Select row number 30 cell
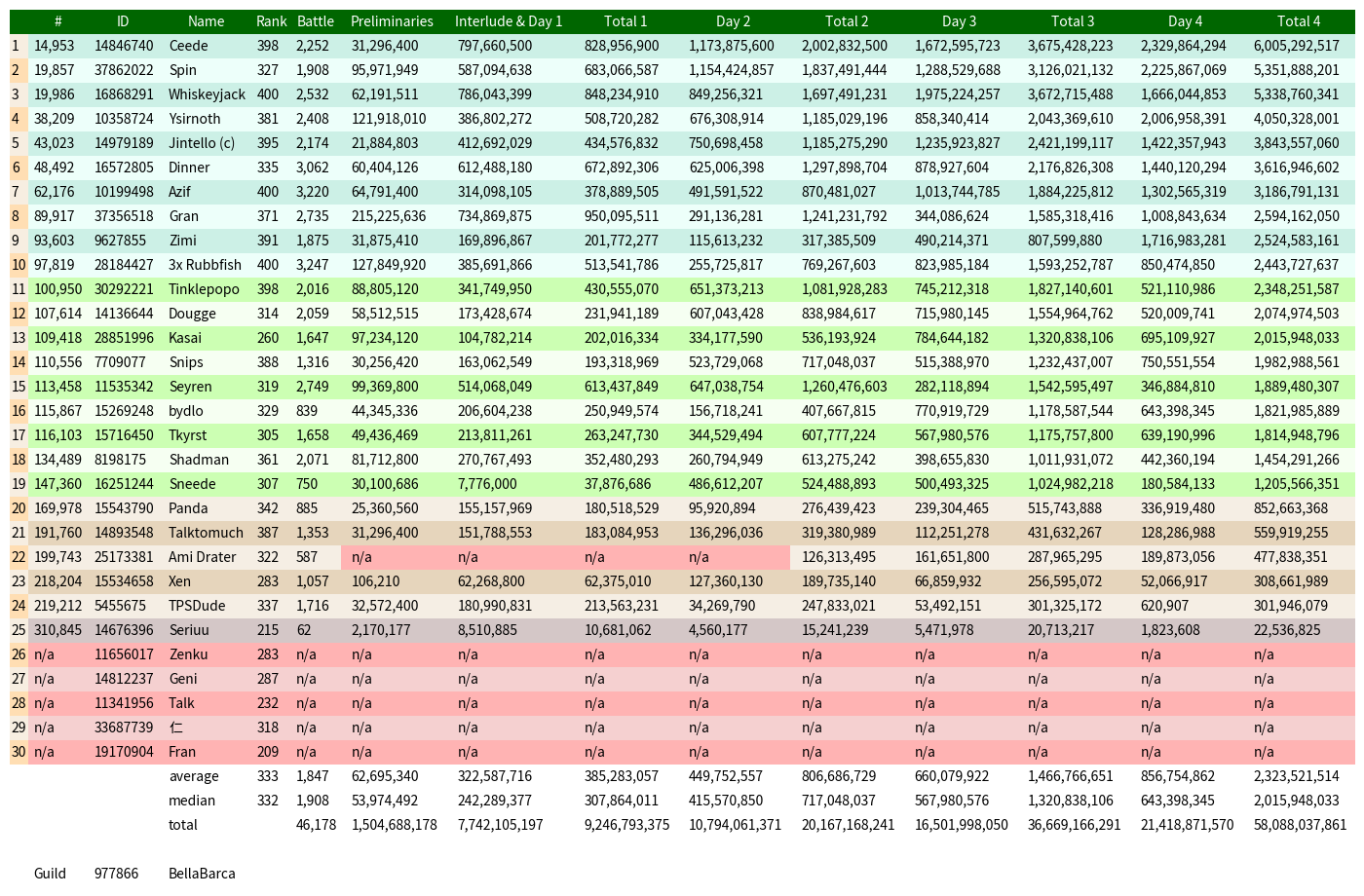Screen dimensions: 1364x896 19,752
